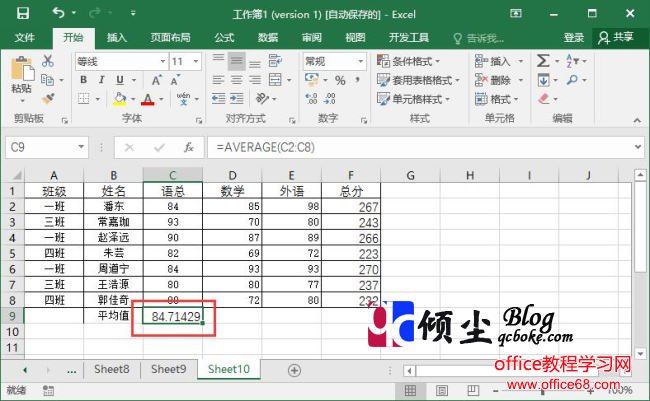The height and width of the screenshot is (401, 650).
Task: Open the font color dropdown arrow
Action: coord(161,99)
